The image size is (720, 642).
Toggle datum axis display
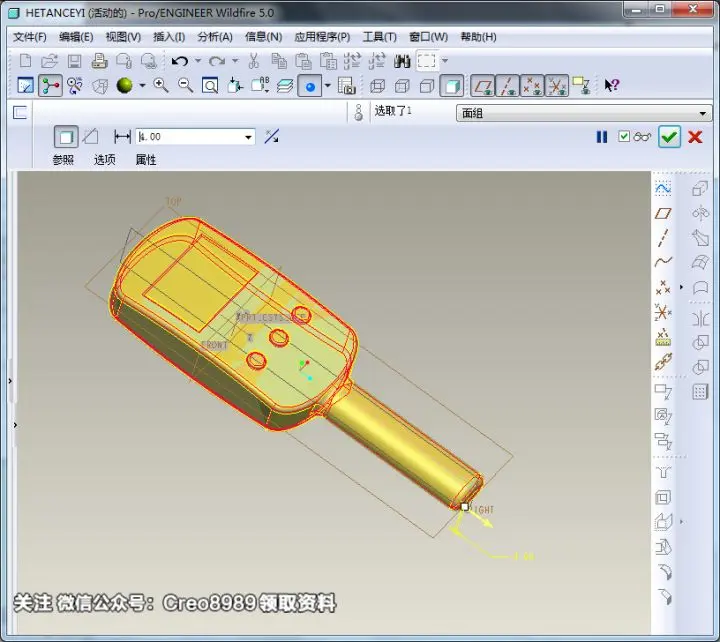[x=507, y=86]
